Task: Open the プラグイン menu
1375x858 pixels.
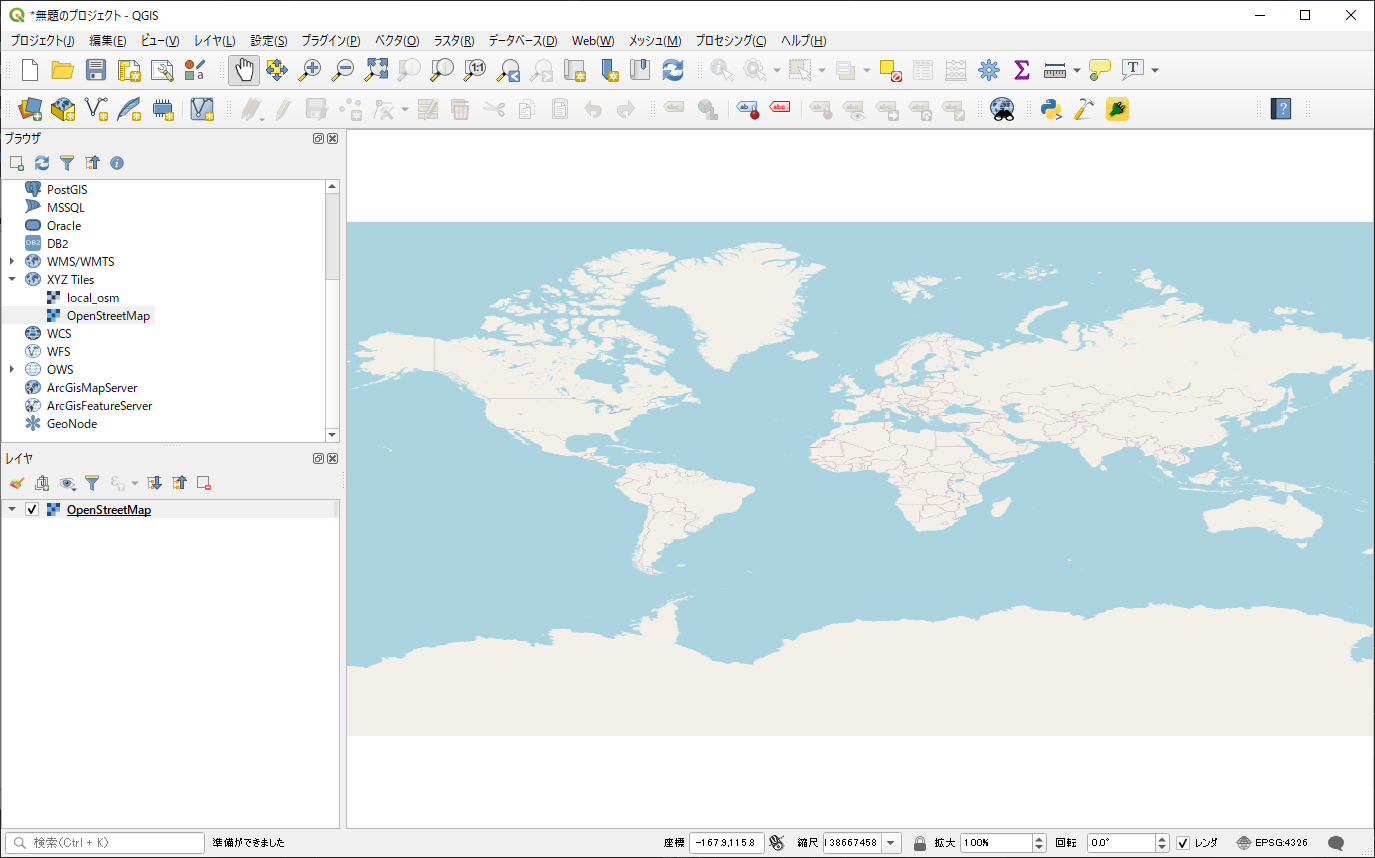Action: tap(331, 41)
